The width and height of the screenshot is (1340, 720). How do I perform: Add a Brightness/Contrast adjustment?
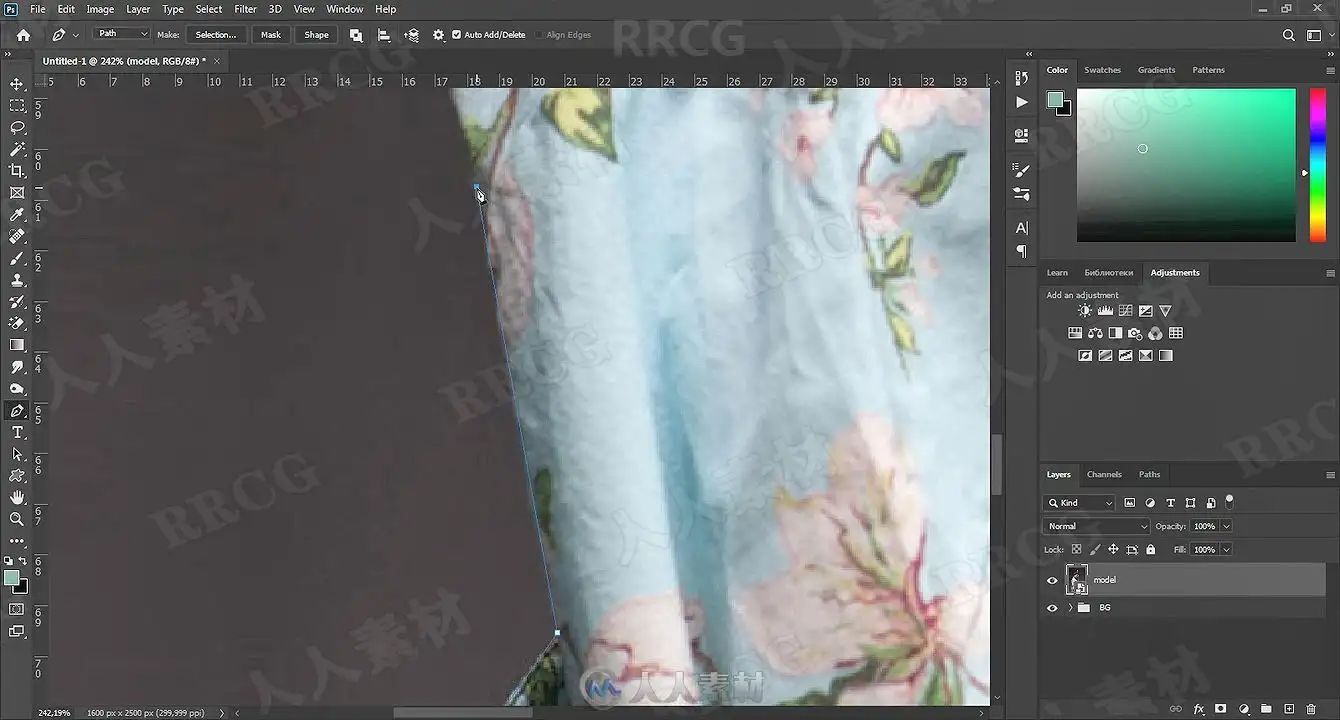coord(1085,311)
